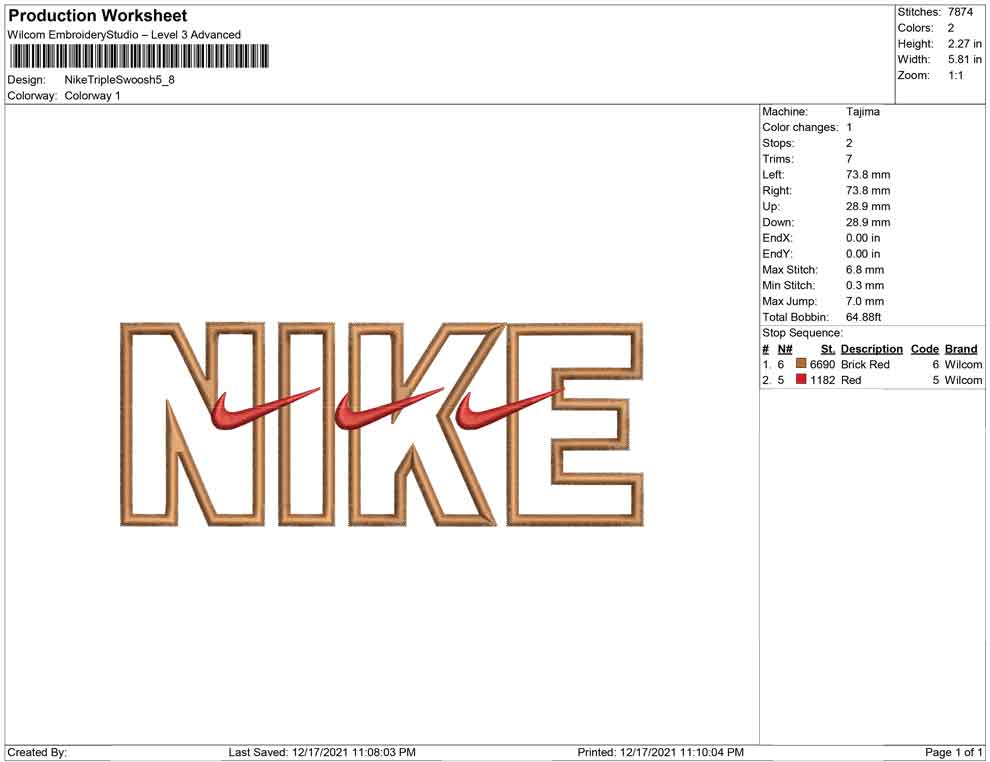This screenshot has width=990, height=762.
Task: Click the Page 1 of 1 indicator
Action: [x=954, y=752]
